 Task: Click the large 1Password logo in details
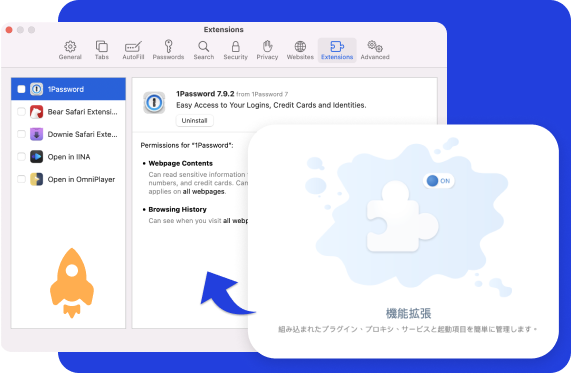point(154,103)
